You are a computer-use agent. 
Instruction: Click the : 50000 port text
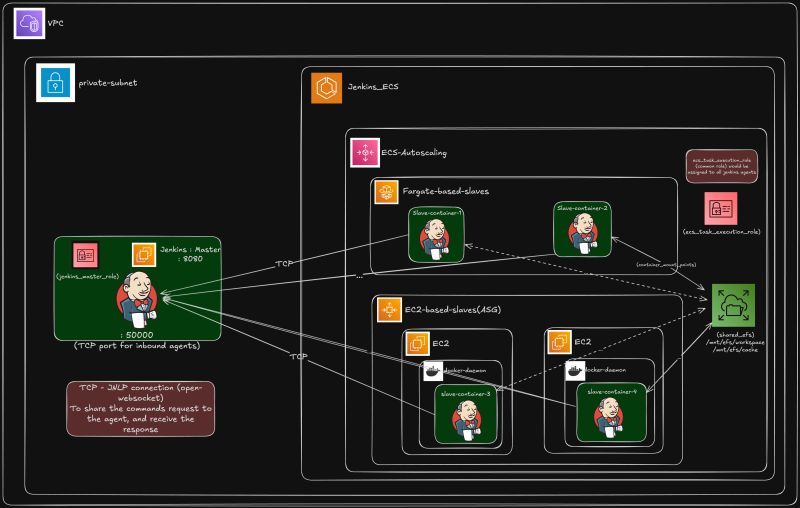tap(137, 335)
